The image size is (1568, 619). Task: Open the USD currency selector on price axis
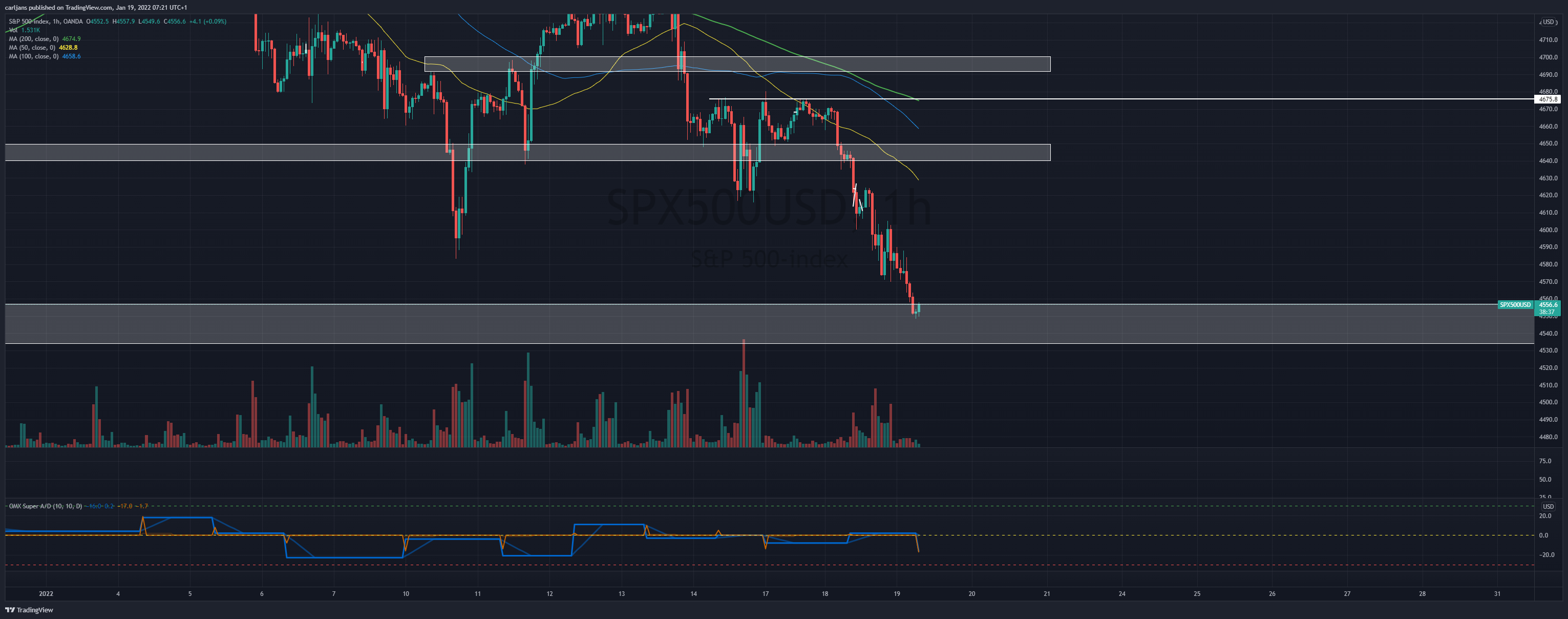point(1549,22)
